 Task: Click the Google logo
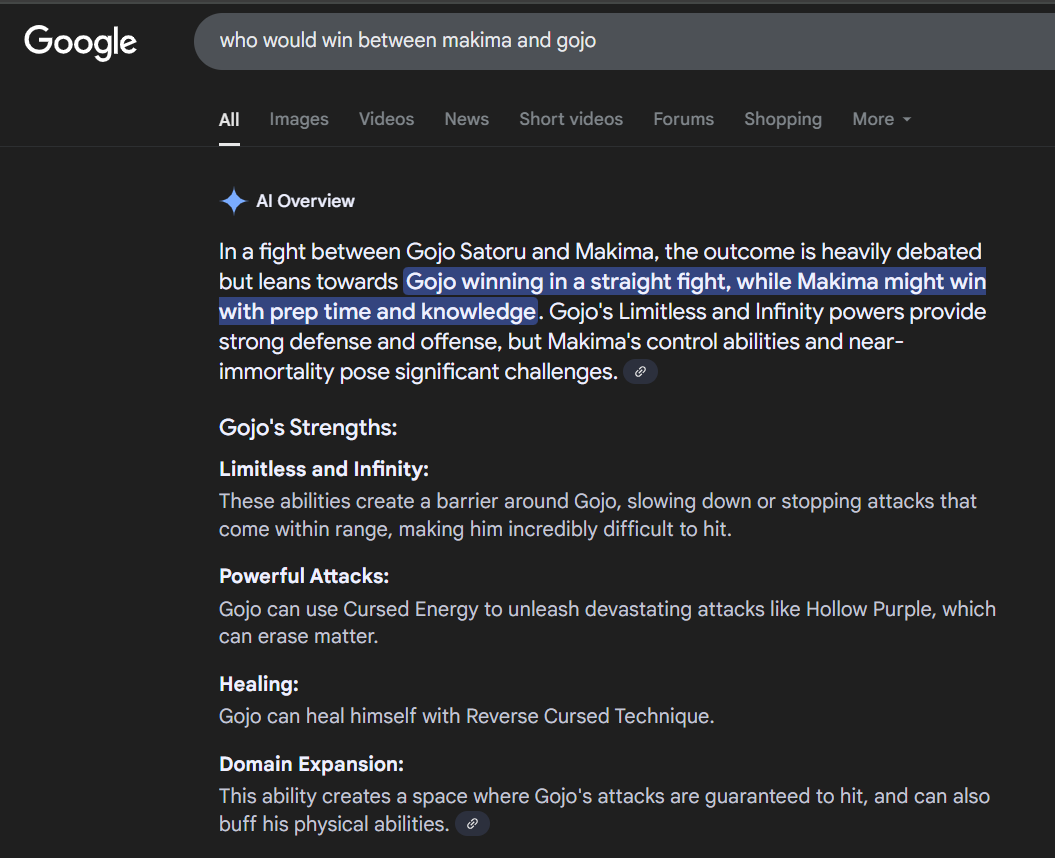pos(80,42)
